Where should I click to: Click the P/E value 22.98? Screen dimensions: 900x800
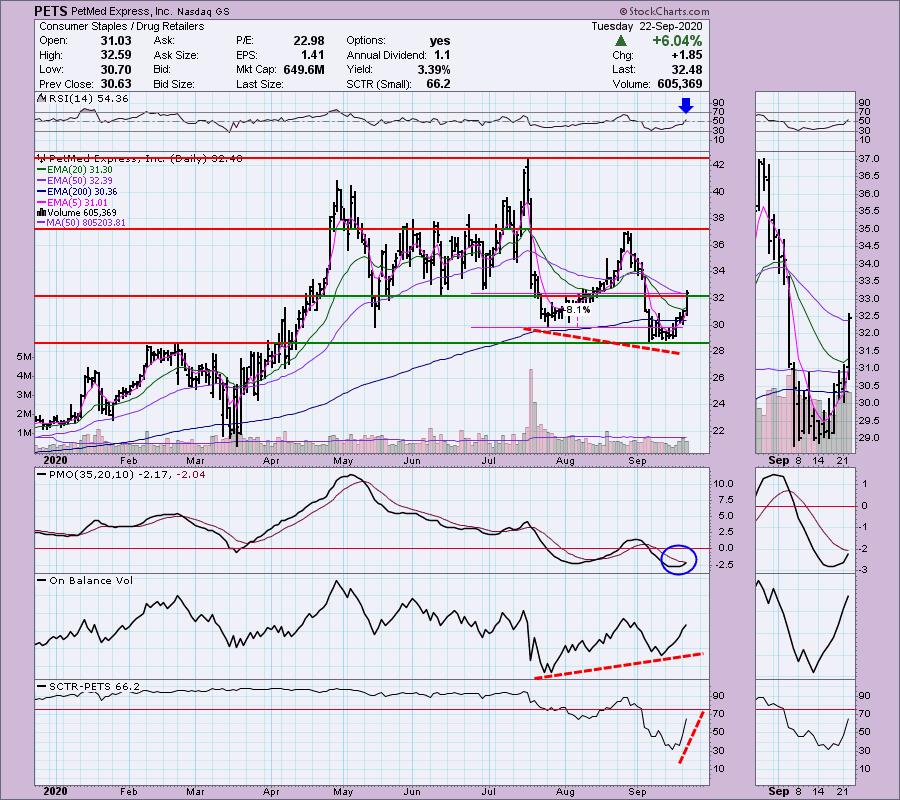coord(309,41)
